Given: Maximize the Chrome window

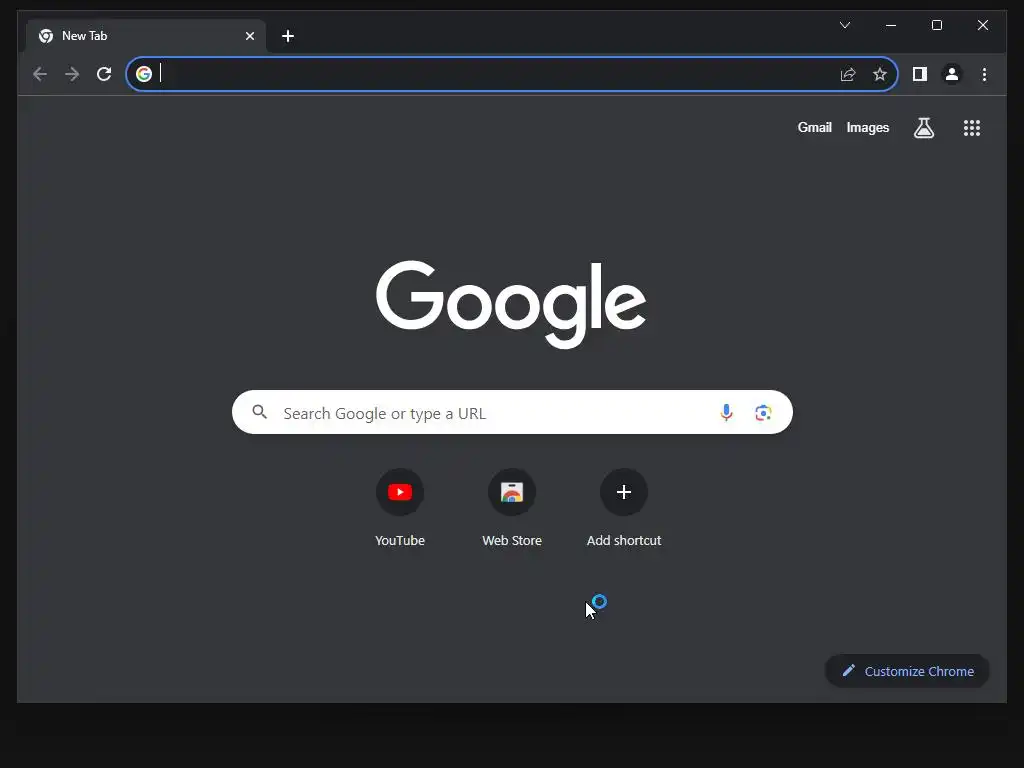Looking at the screenshot, I should pyautogui.click(x=936, y=25).
